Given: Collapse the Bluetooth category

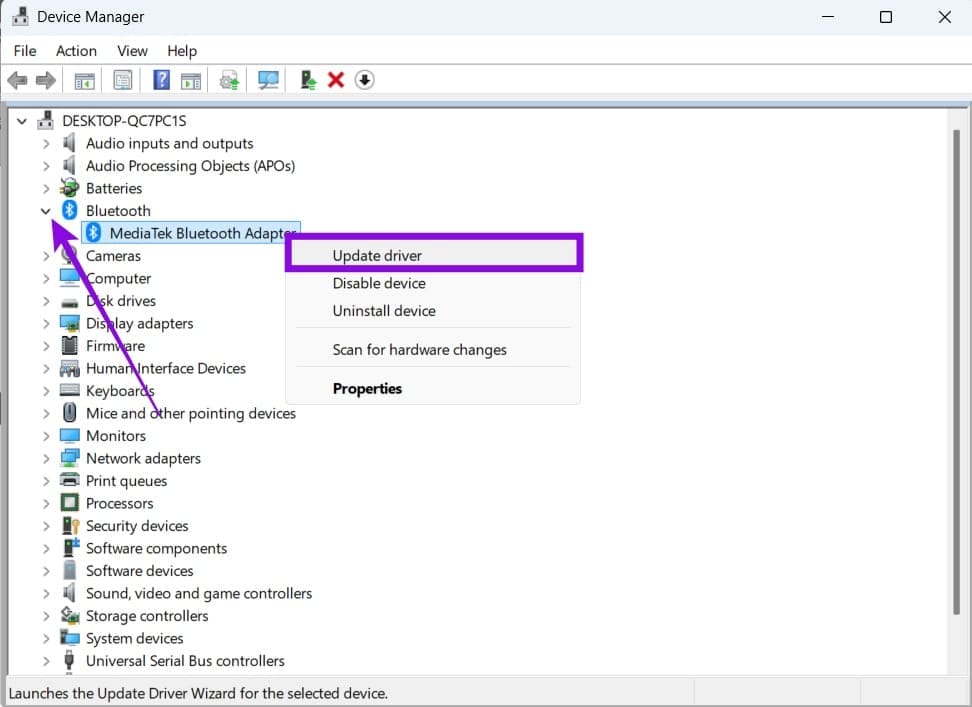Looking at the screenshot, I should point(46,211).
